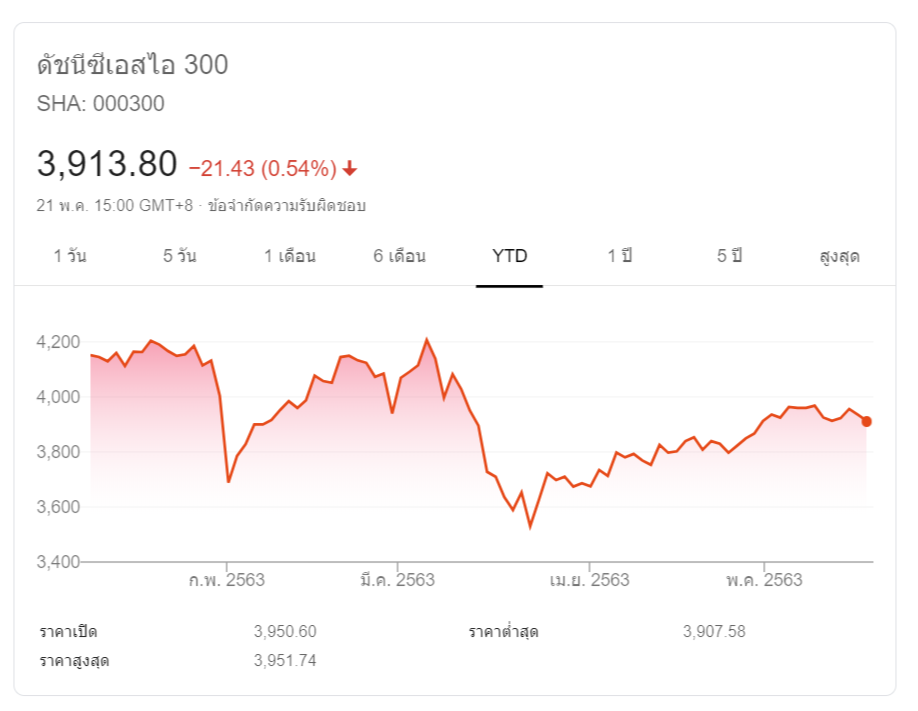
Task: Click the ดัชนีซีเอสไอ 300 title
Action: pos(133,66)
